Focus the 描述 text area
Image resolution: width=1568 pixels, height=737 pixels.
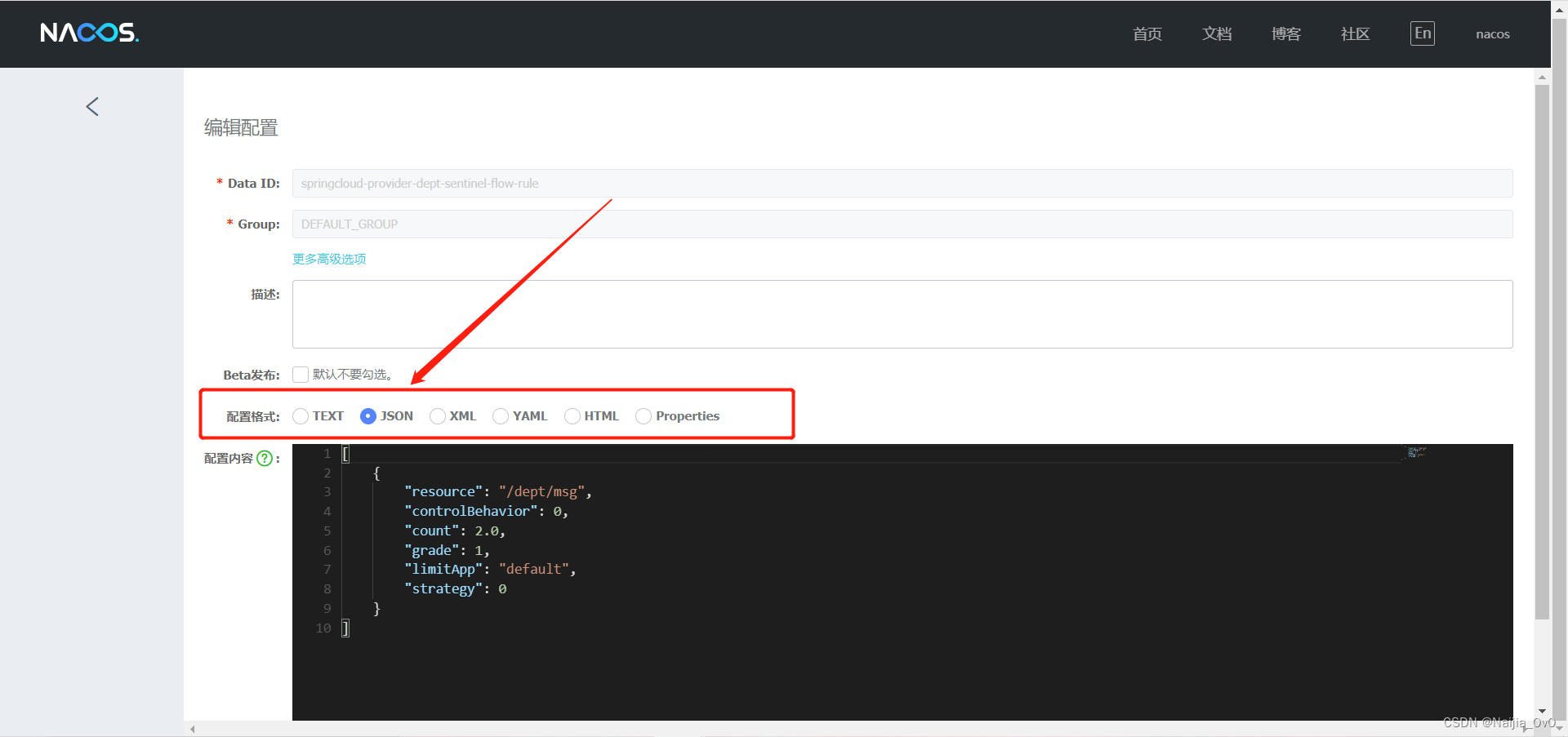click(x=902, y=314)
